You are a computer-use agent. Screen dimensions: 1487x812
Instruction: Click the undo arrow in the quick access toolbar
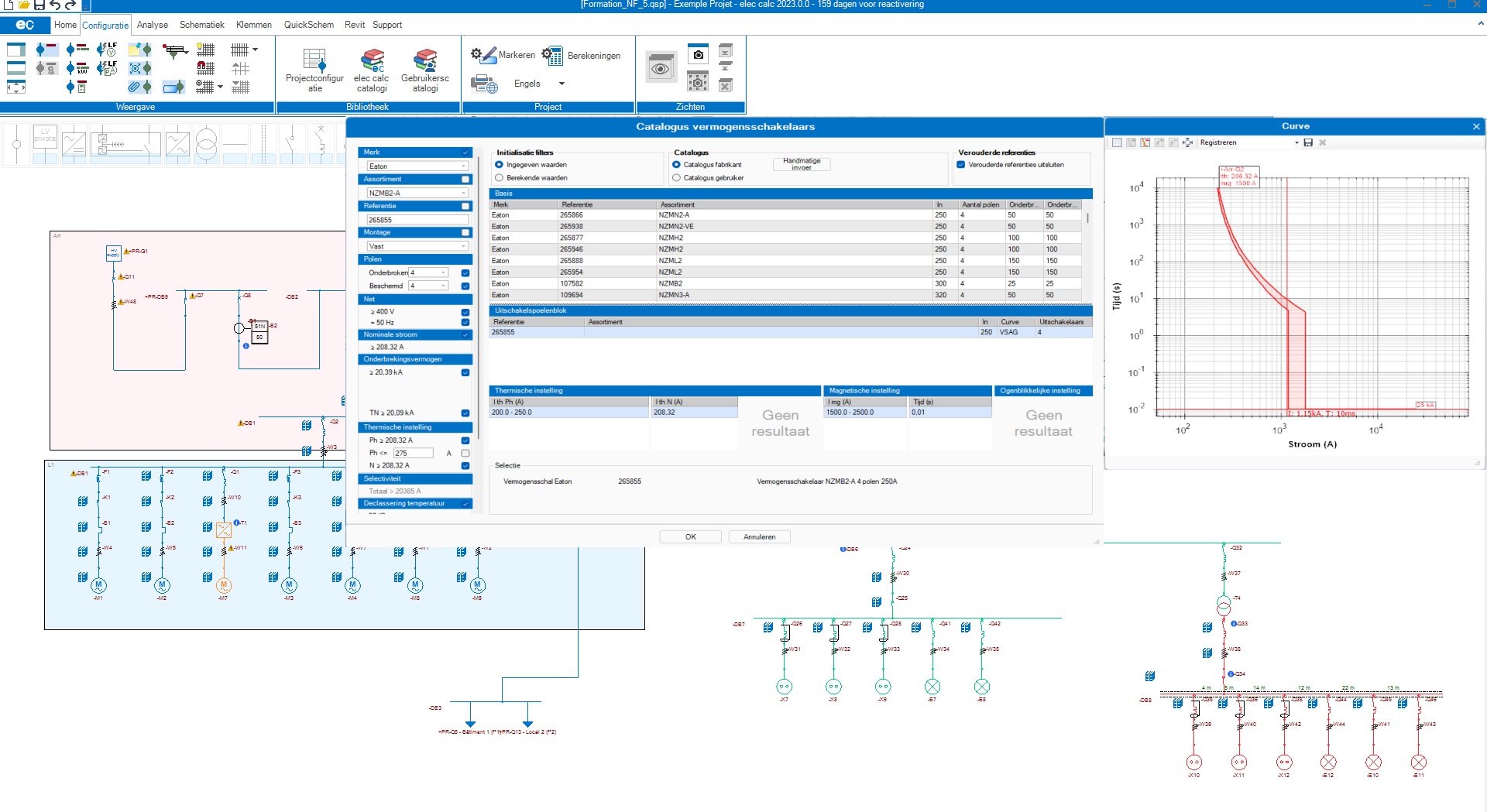55,5
